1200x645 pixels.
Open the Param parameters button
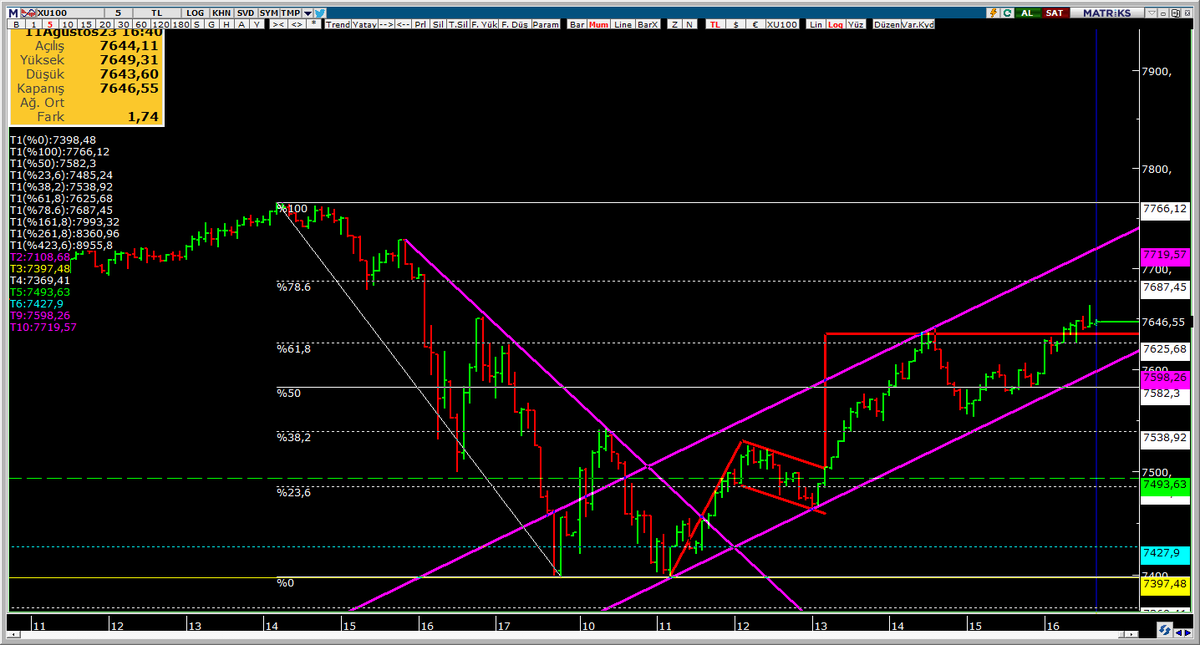click(x=546, y=24)
